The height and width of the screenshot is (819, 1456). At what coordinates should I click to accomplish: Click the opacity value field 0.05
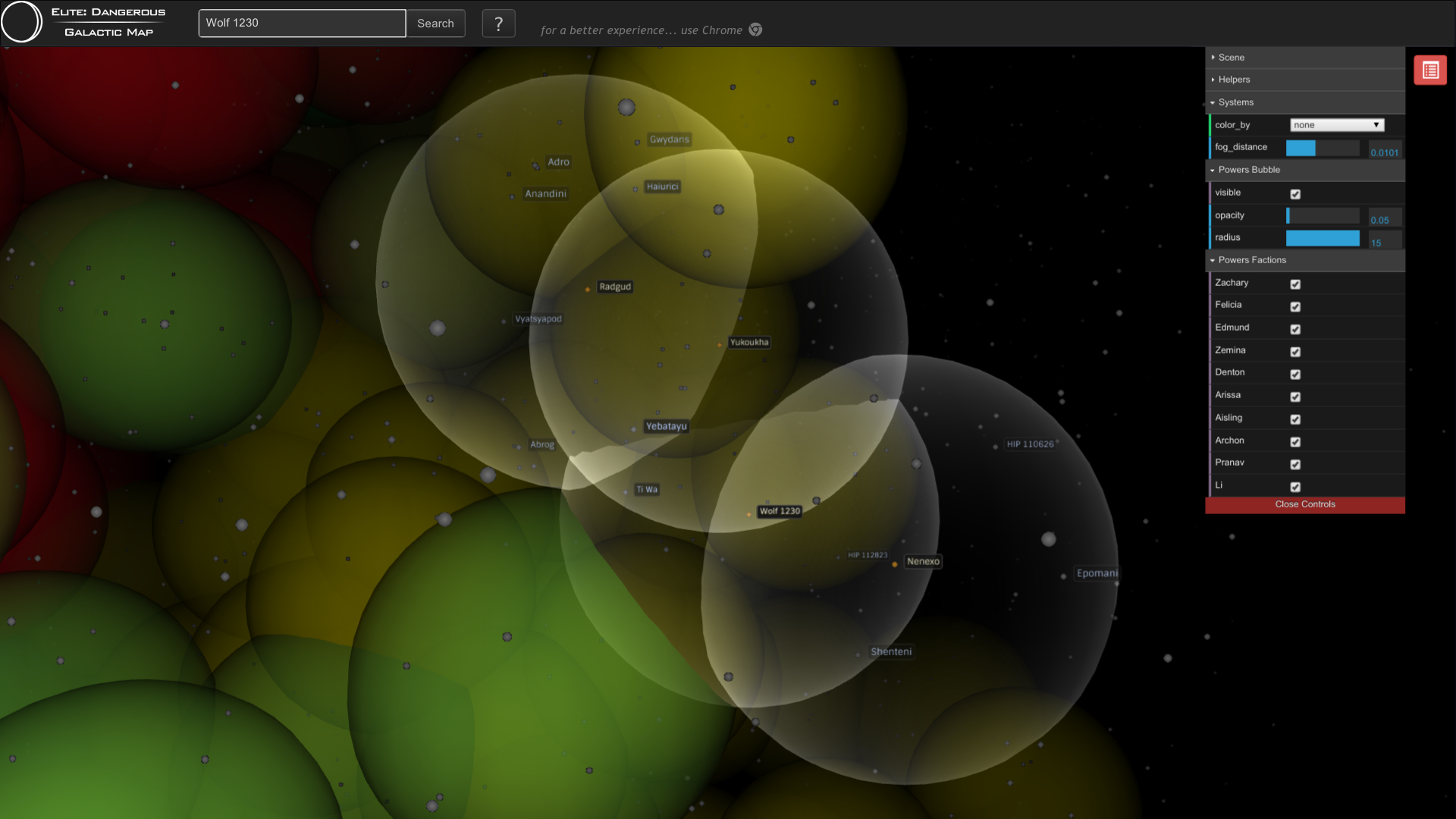click(x=1385, y=219)
